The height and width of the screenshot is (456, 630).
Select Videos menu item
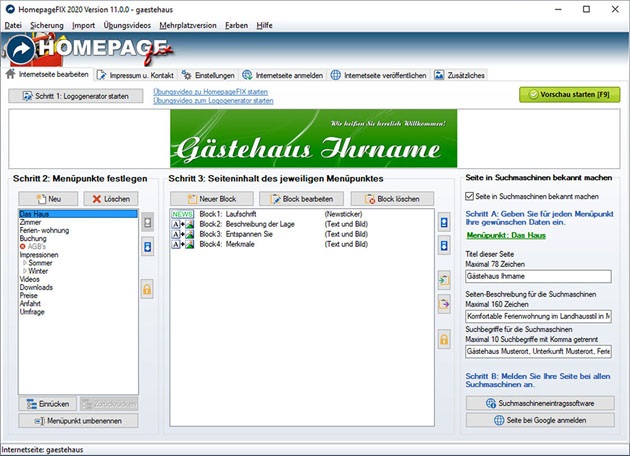click(x=29, y=279)
